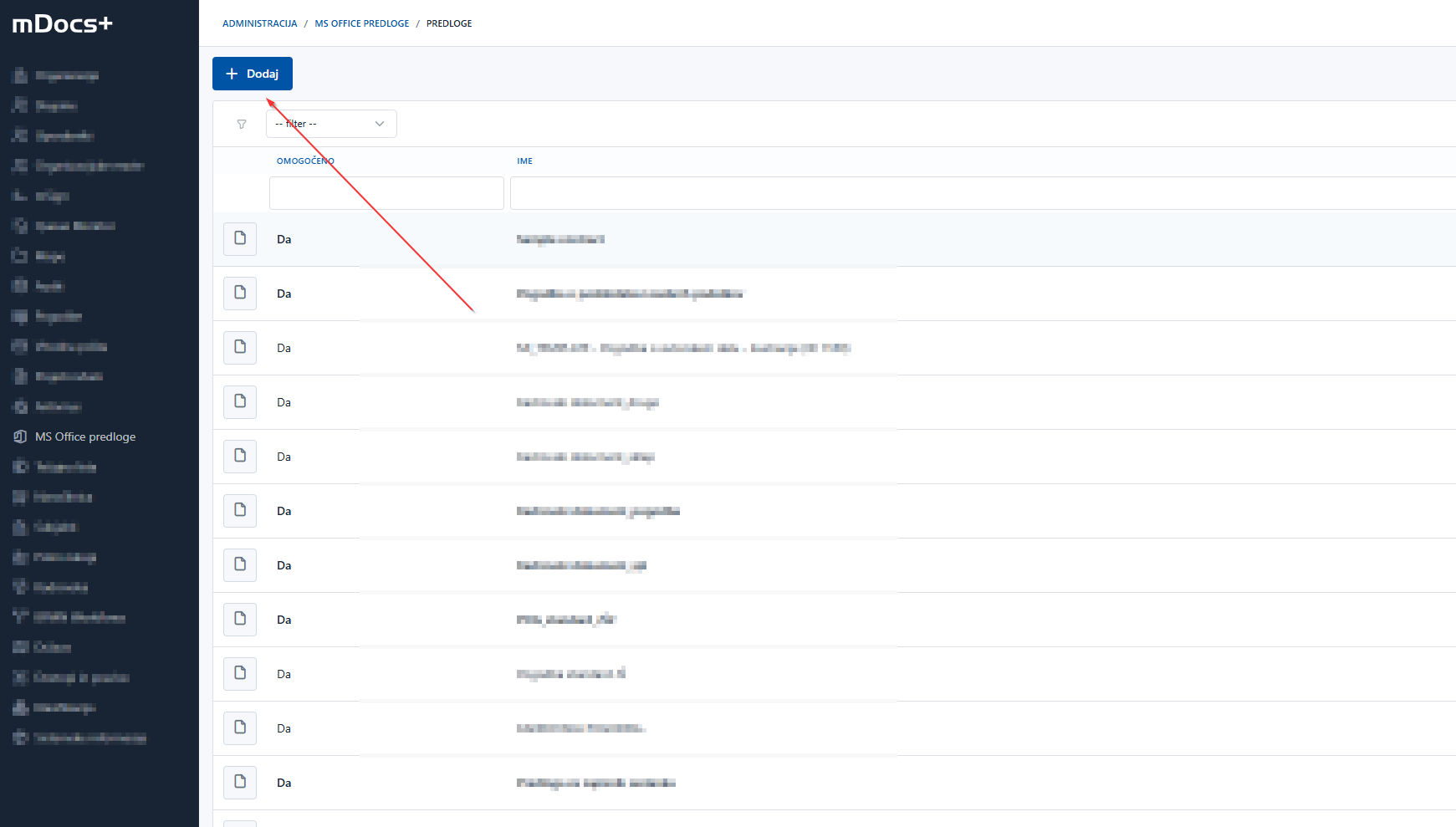This screenshot has height=827, width=1456.
Task: Click document icon in the eighth table row
Action: (240, 619)
